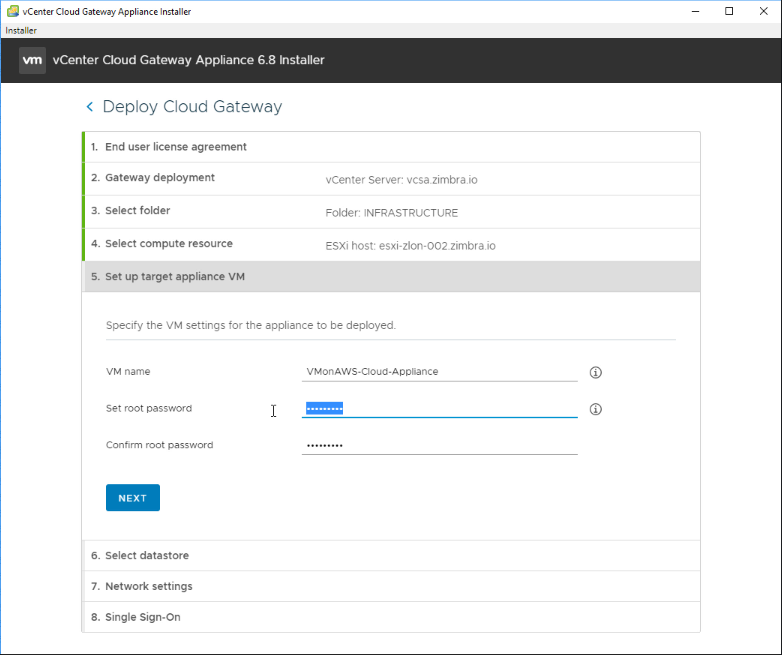Click the text 'Folder: INFRASTRUCTURE'
The width and height of the screenshot is (782, 655).
pos(391,213)
